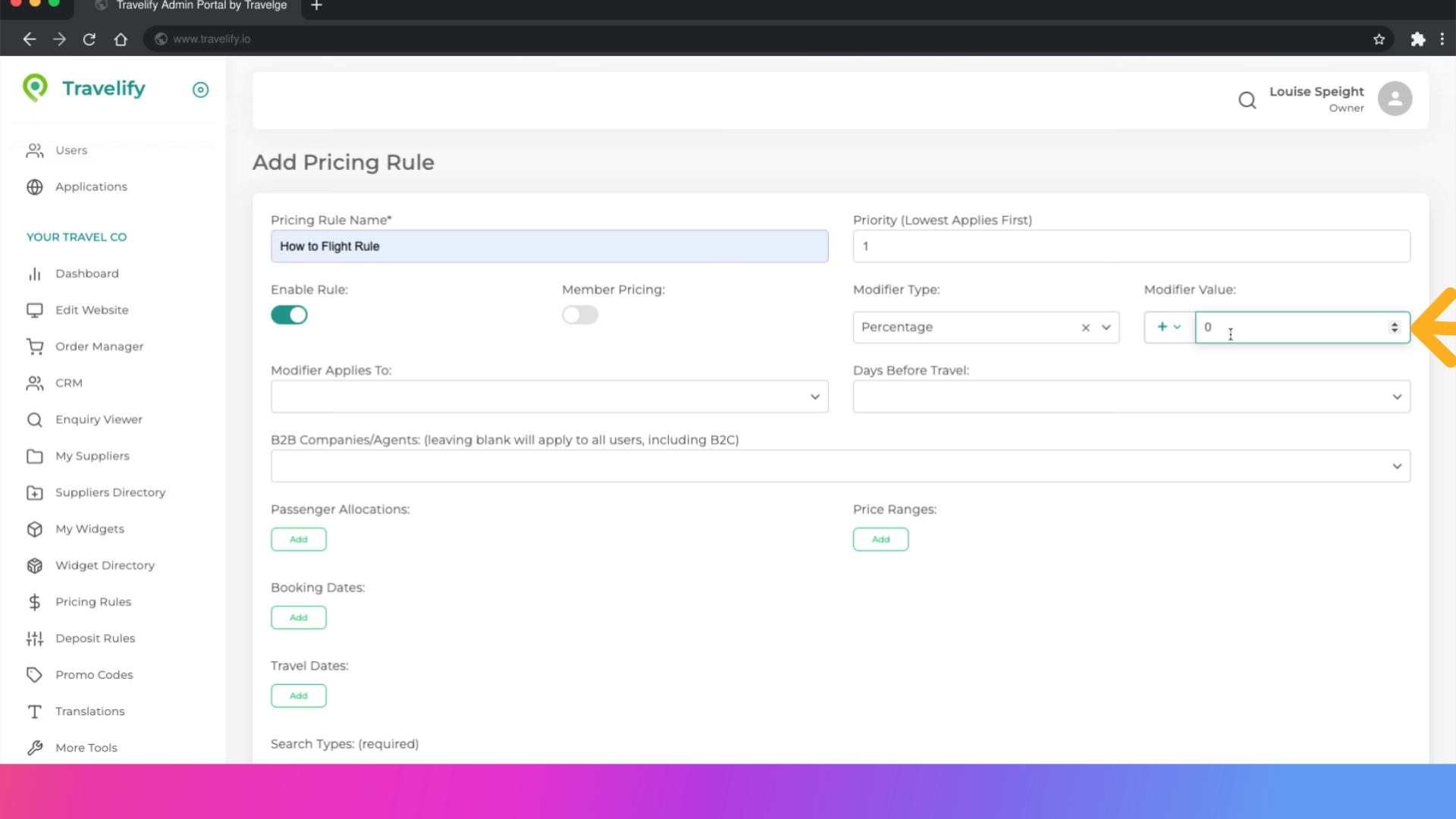Click the user avatar icon

pyautogui.click(x=1394, y=99)
